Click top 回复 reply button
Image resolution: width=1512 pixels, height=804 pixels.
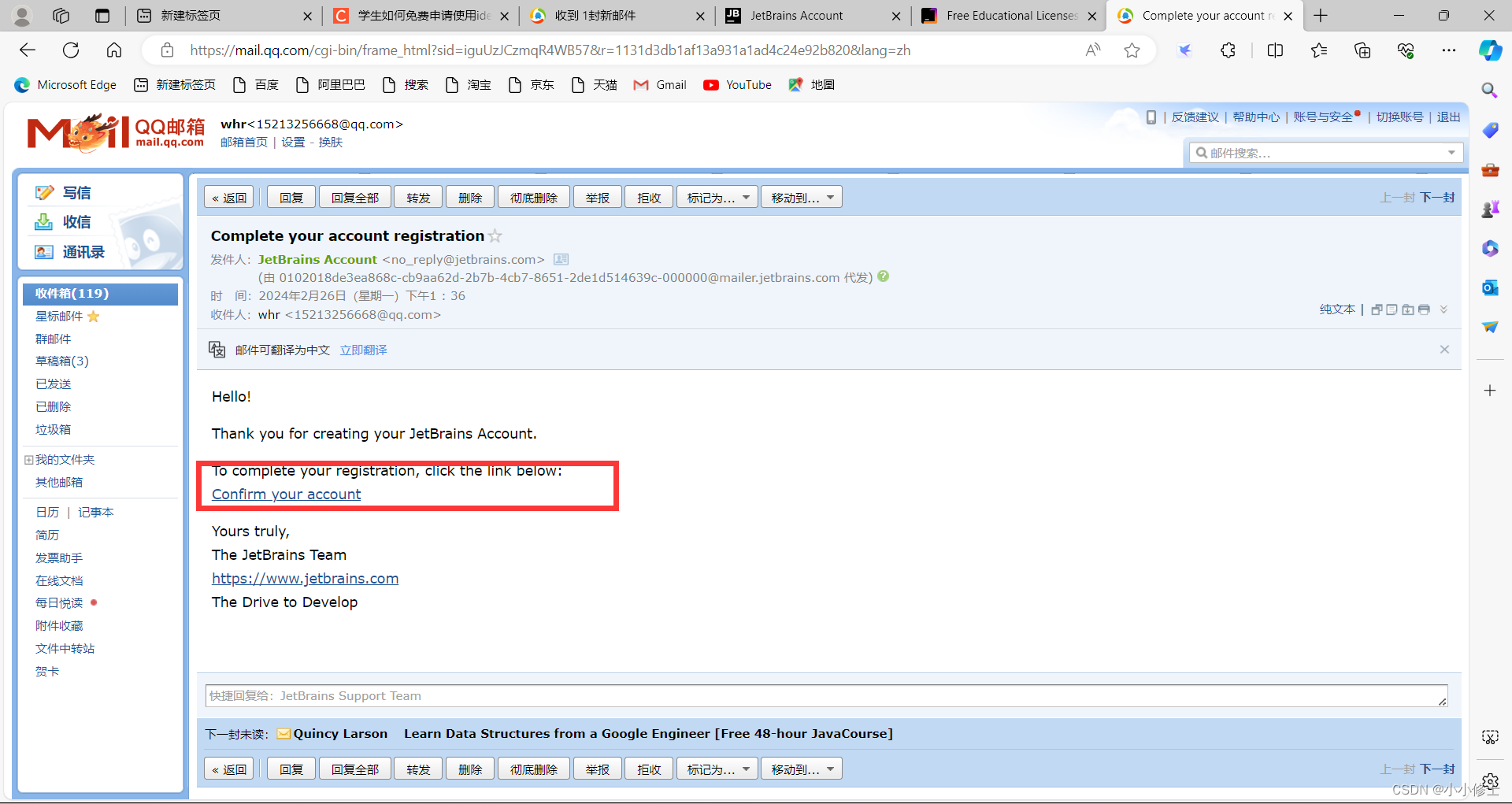pos(291,198)
